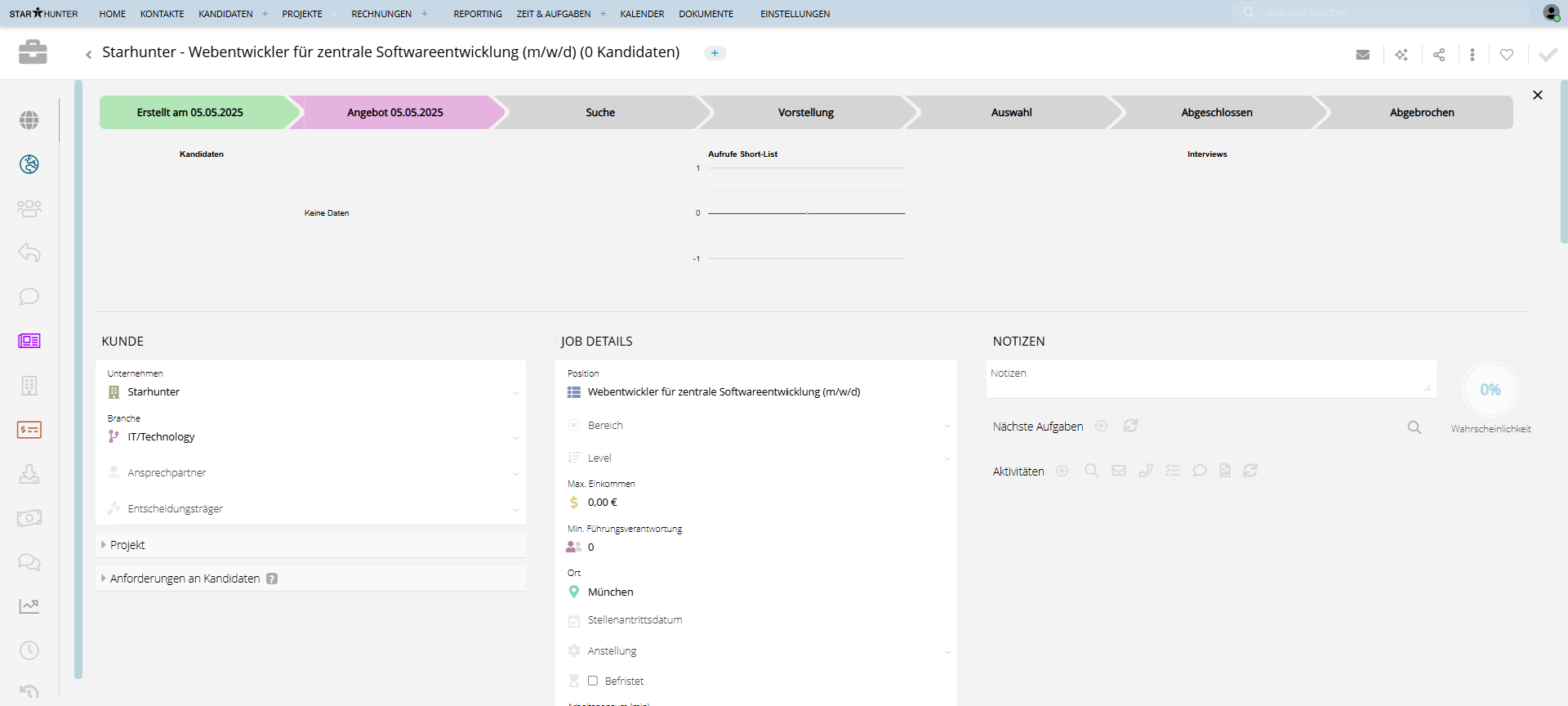Click the blue plus button beside title

(x=715, y=53)
